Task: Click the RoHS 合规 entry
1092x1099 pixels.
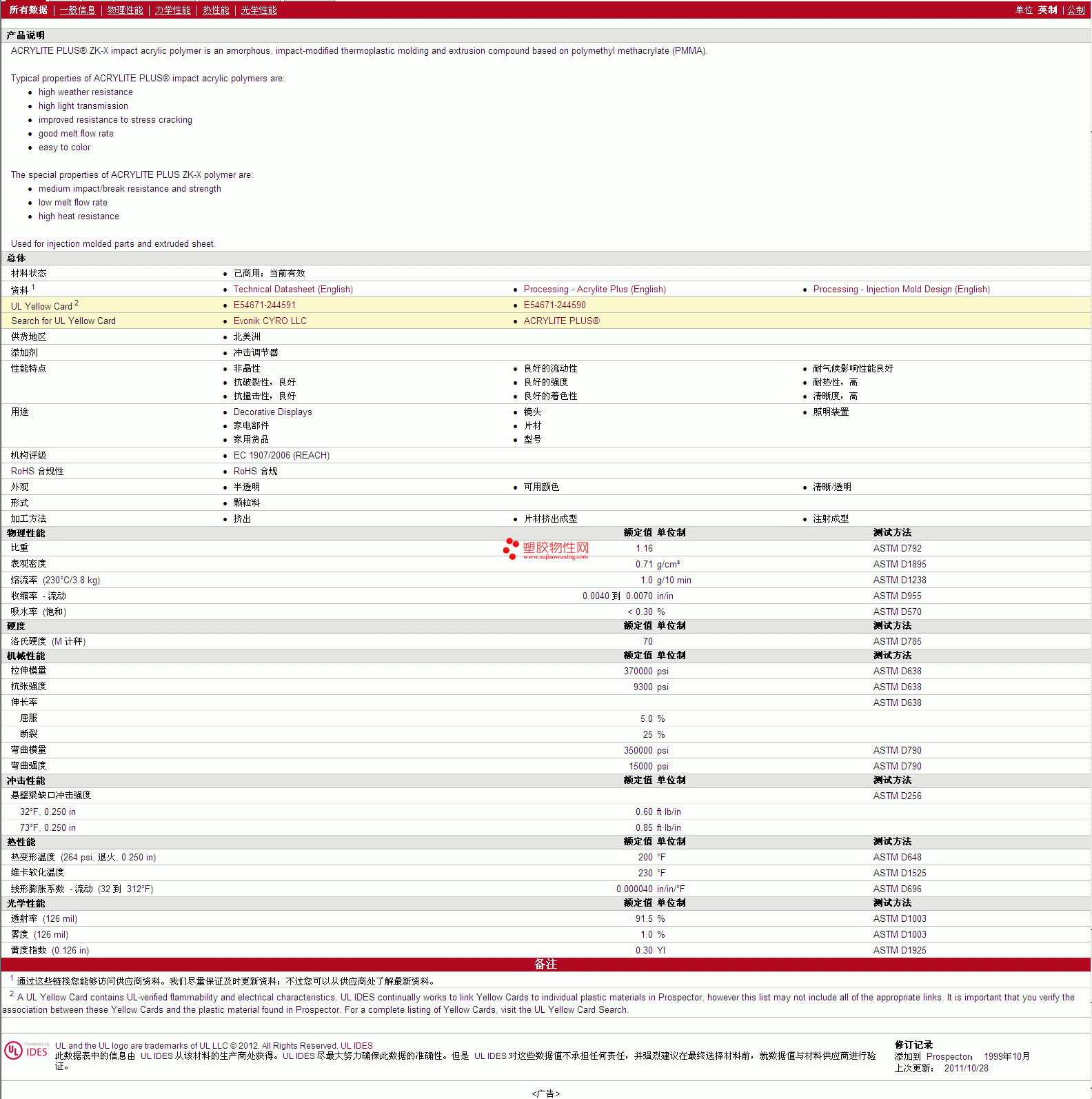Action: (255, 471)
